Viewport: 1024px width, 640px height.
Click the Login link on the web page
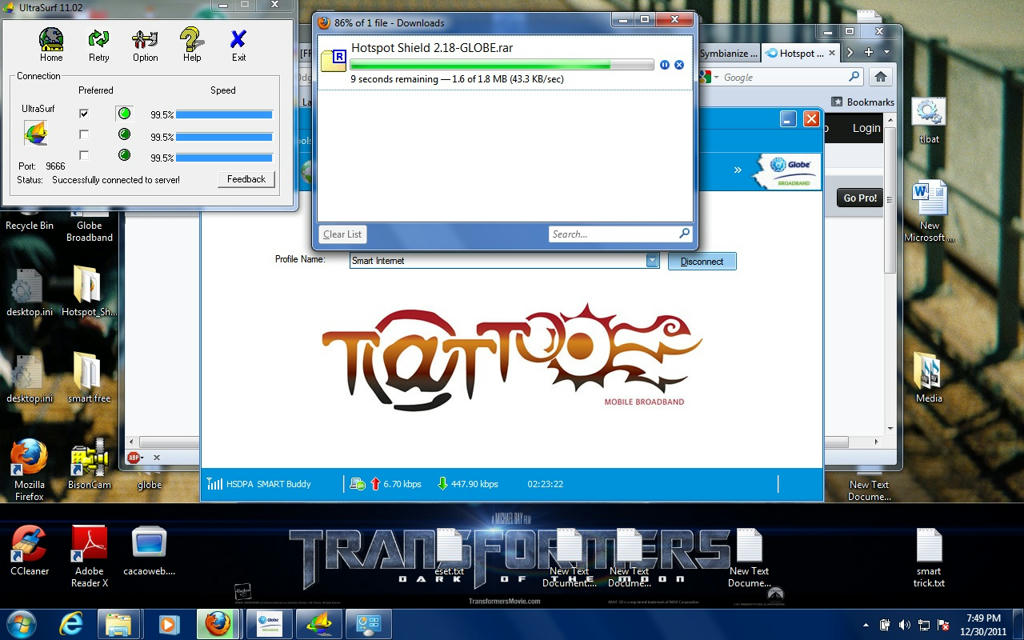pyautogui.click(x=867, y=128)
